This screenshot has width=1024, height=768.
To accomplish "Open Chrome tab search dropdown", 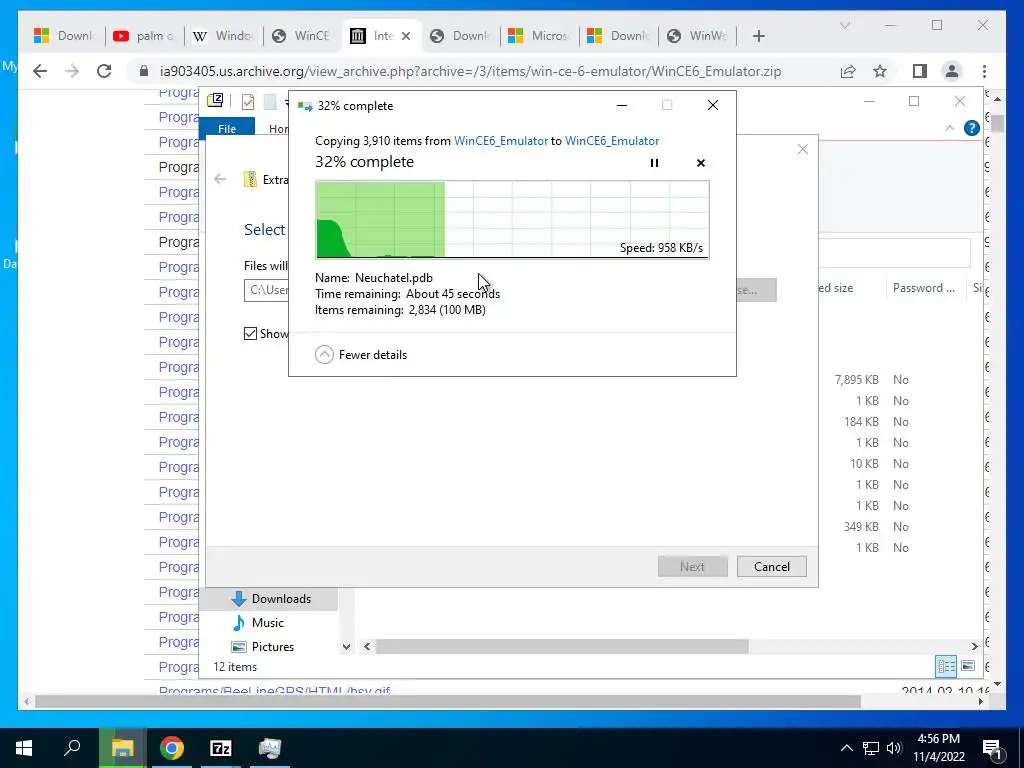I will pyautogui.click(x=844, y=25).
